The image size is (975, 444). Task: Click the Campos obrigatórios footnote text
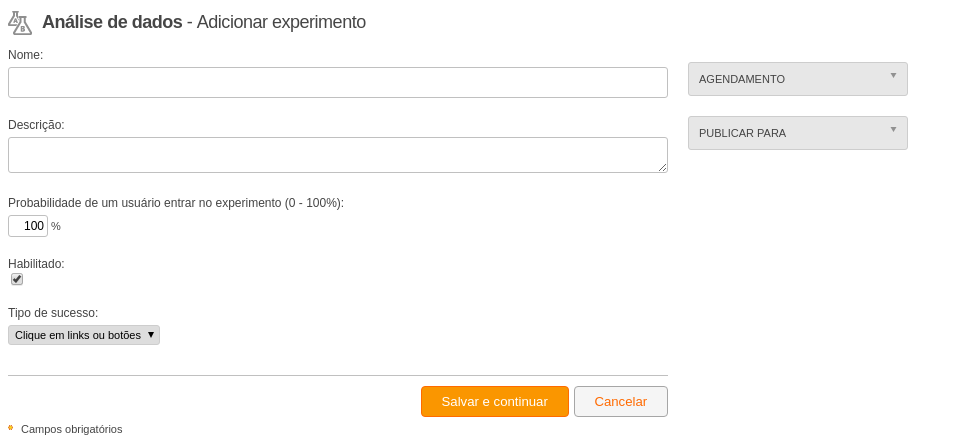click(72, 429)
